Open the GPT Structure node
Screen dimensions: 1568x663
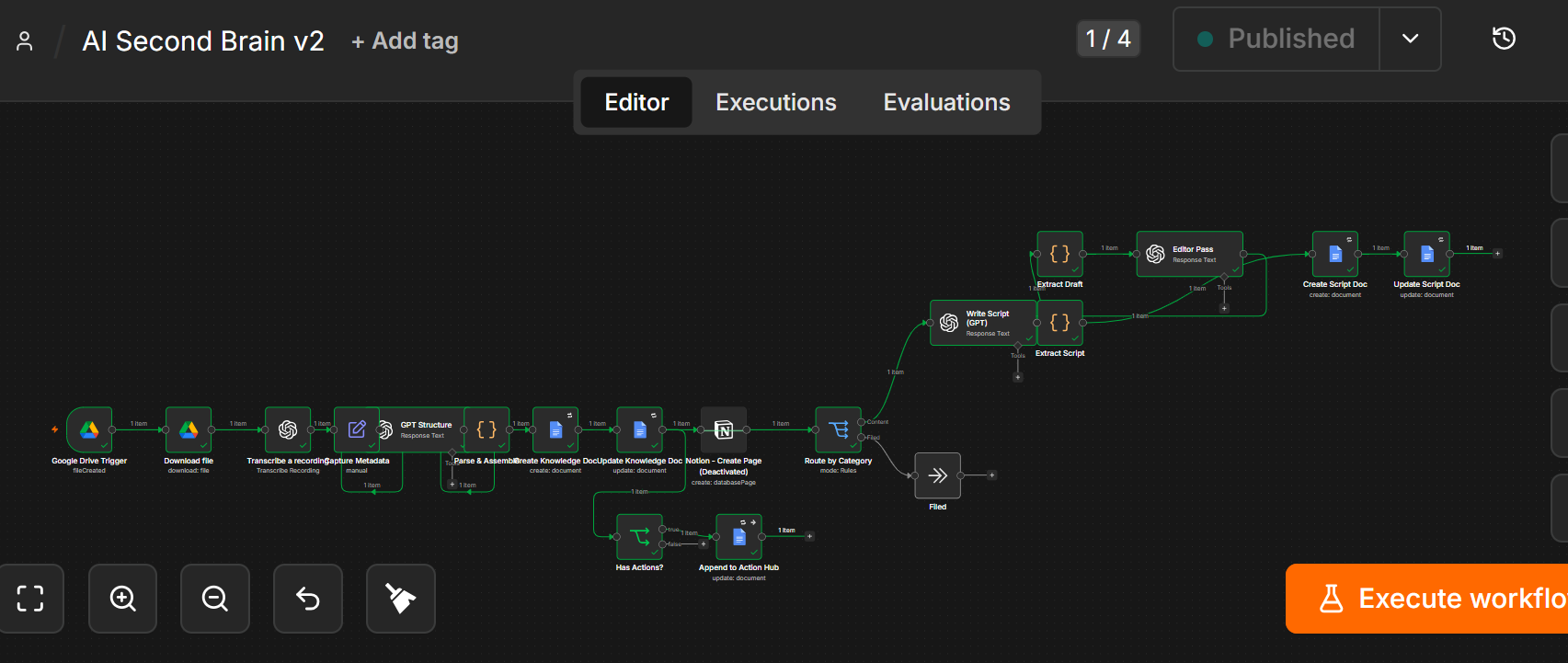click(x=425, y=429)
